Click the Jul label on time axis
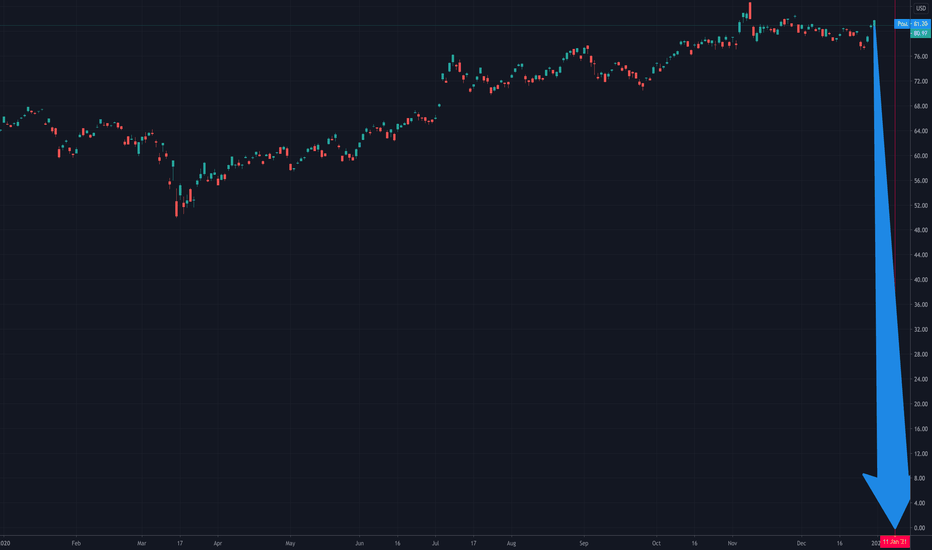This screenshot has height=550, width=932. pyautogui.click(x=436, y=543)
